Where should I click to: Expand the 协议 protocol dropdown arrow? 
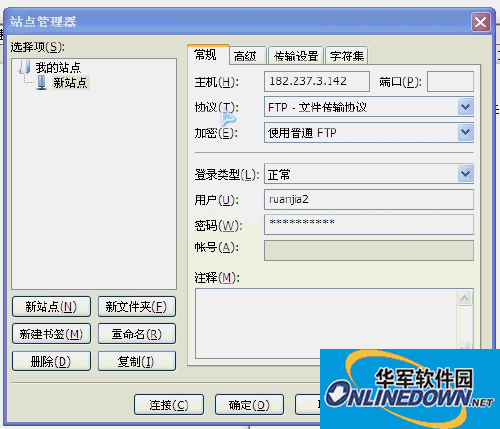(465, 107)
